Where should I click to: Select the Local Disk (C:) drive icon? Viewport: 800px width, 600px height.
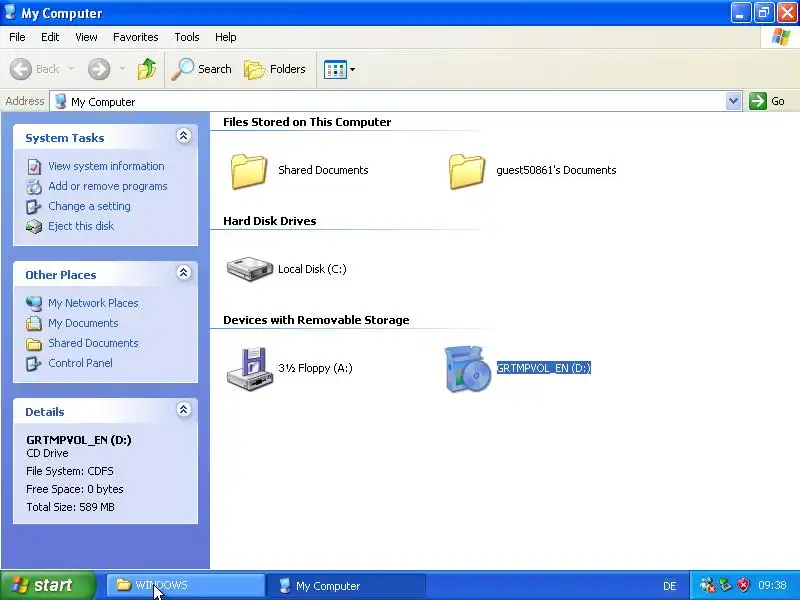click(x=249, y=269)
